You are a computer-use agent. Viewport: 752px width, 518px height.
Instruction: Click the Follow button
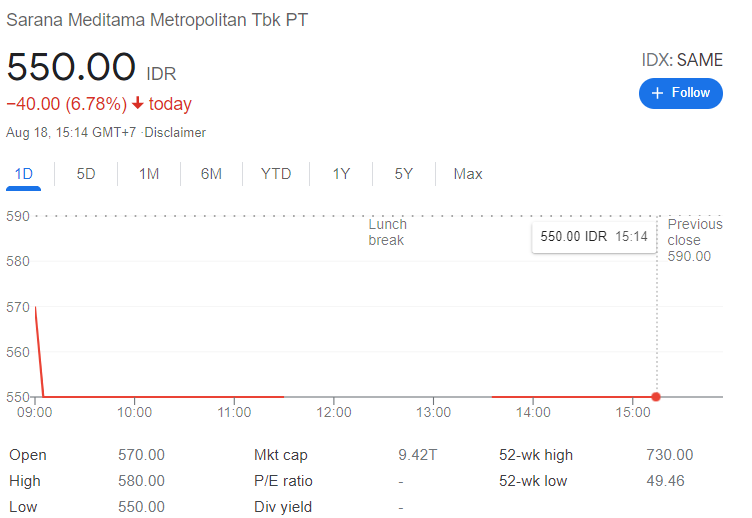pos(680,93)
